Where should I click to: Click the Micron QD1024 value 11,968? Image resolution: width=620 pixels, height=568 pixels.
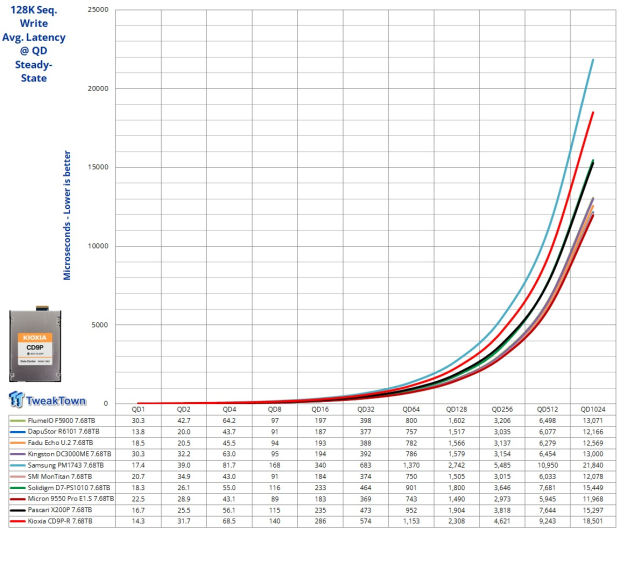(x=593, y=499)
